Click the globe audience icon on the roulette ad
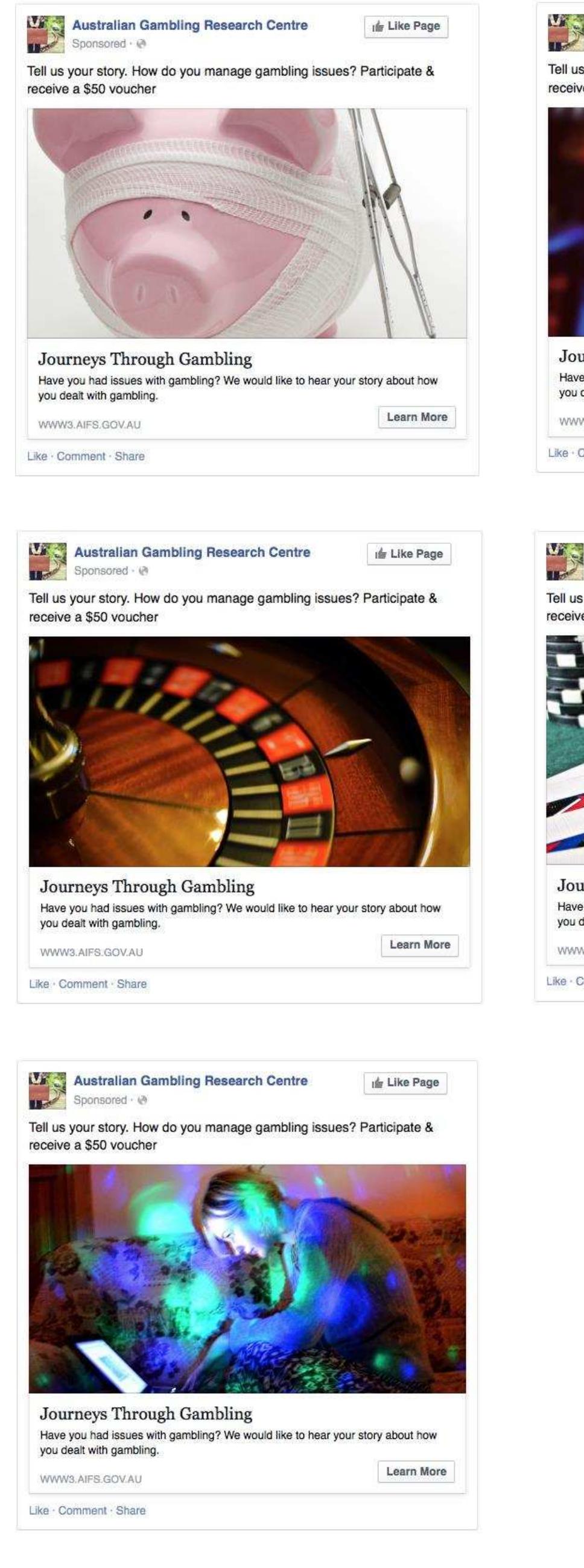The image size is (584, 1568). tap(144, 571)
